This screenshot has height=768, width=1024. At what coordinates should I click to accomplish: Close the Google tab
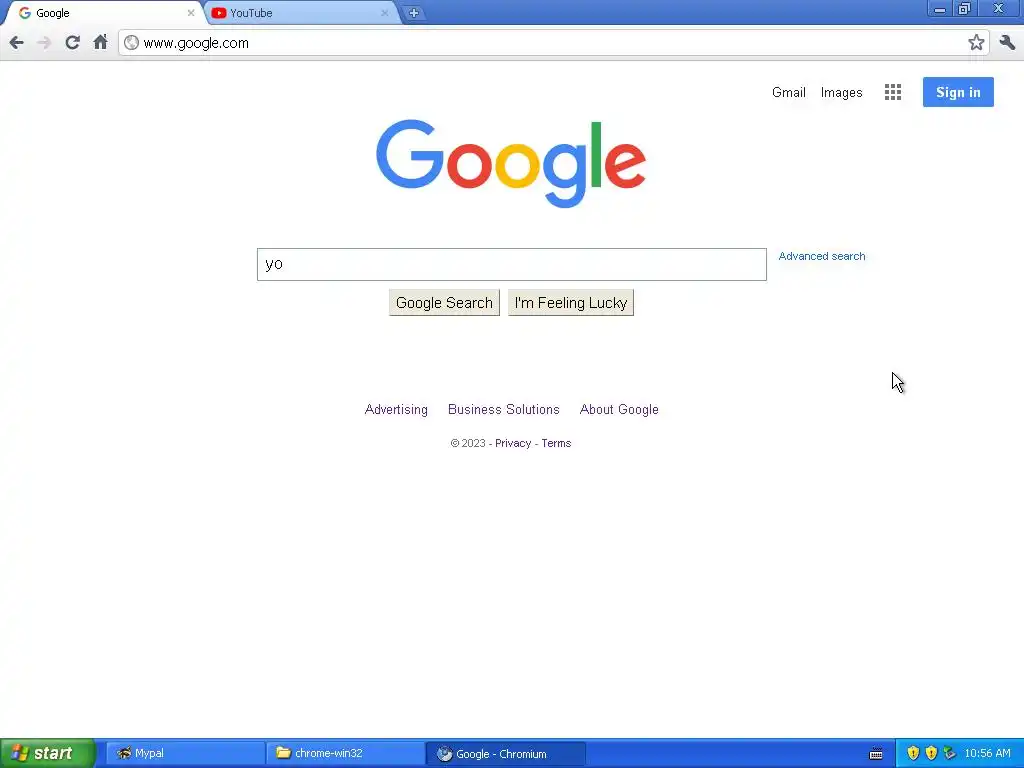[191, 13]
